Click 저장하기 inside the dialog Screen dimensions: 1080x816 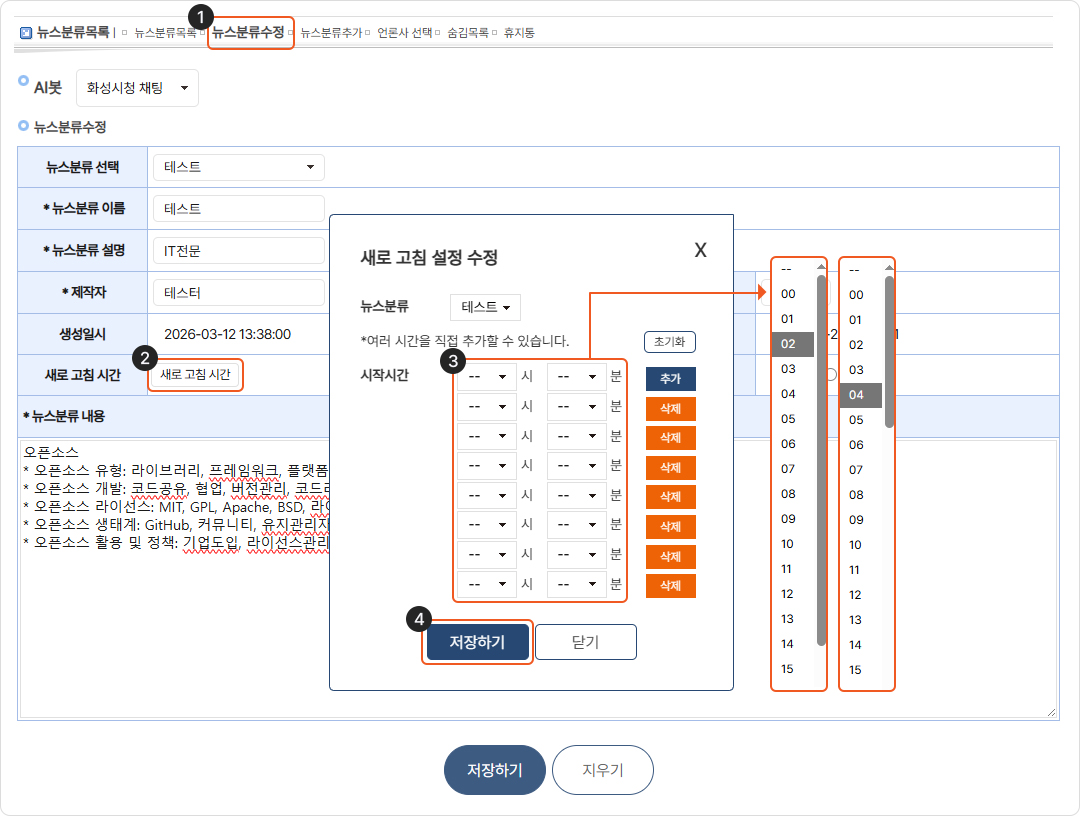477,642
